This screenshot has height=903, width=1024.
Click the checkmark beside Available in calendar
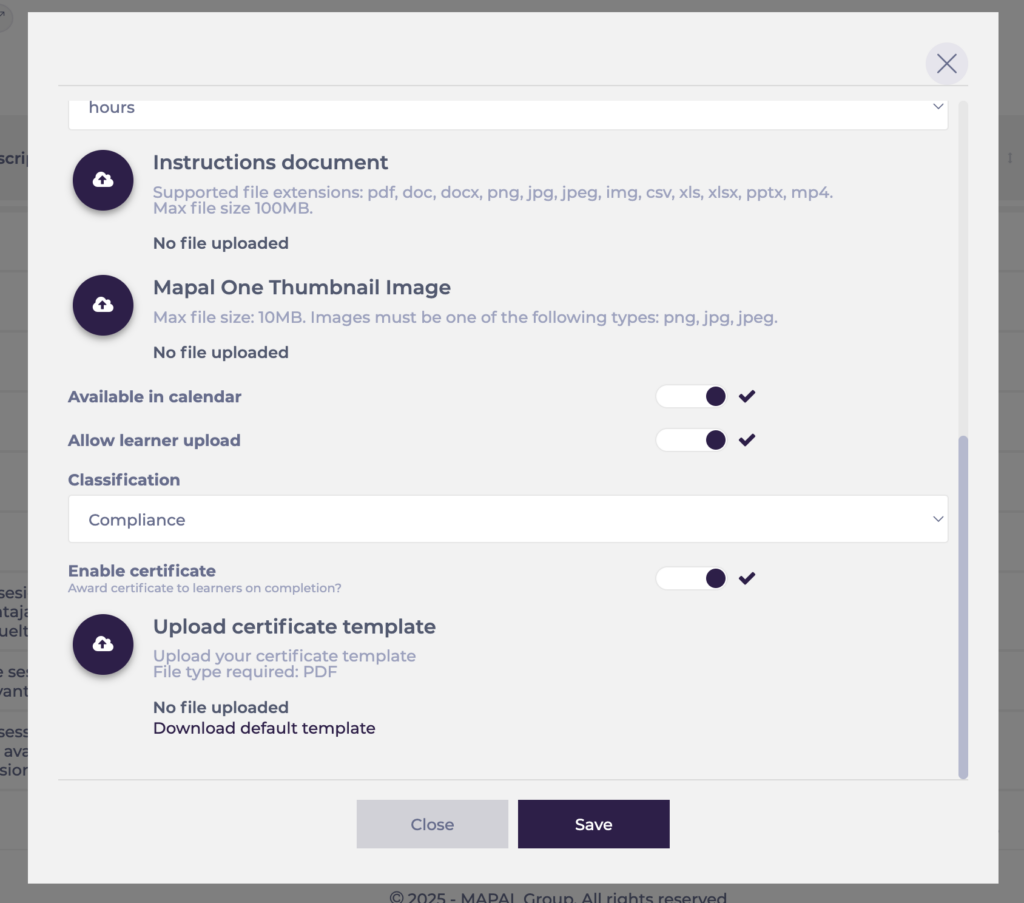[746, 397]
